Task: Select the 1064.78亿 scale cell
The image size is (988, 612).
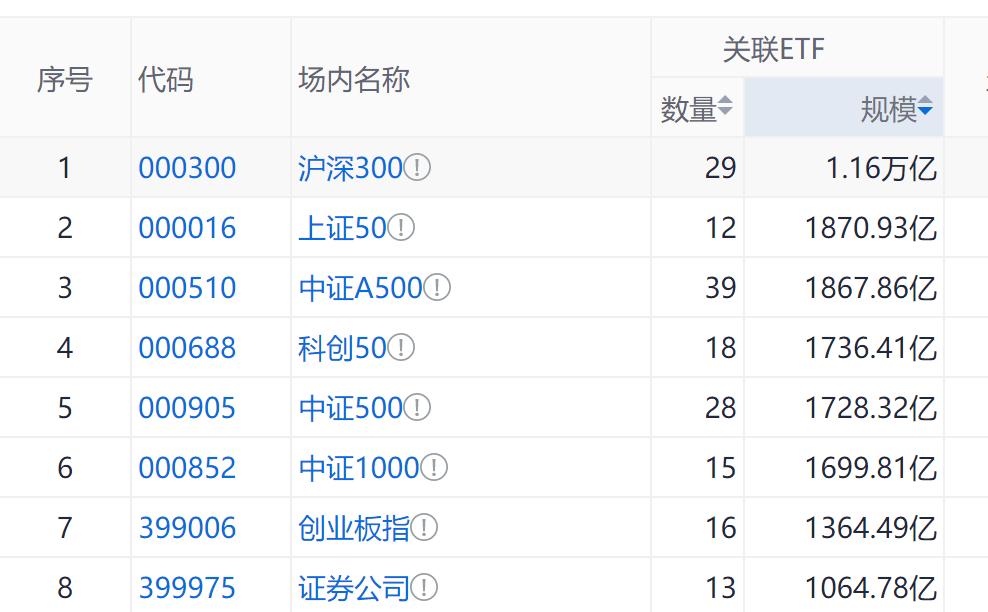Action: [844, 585]
